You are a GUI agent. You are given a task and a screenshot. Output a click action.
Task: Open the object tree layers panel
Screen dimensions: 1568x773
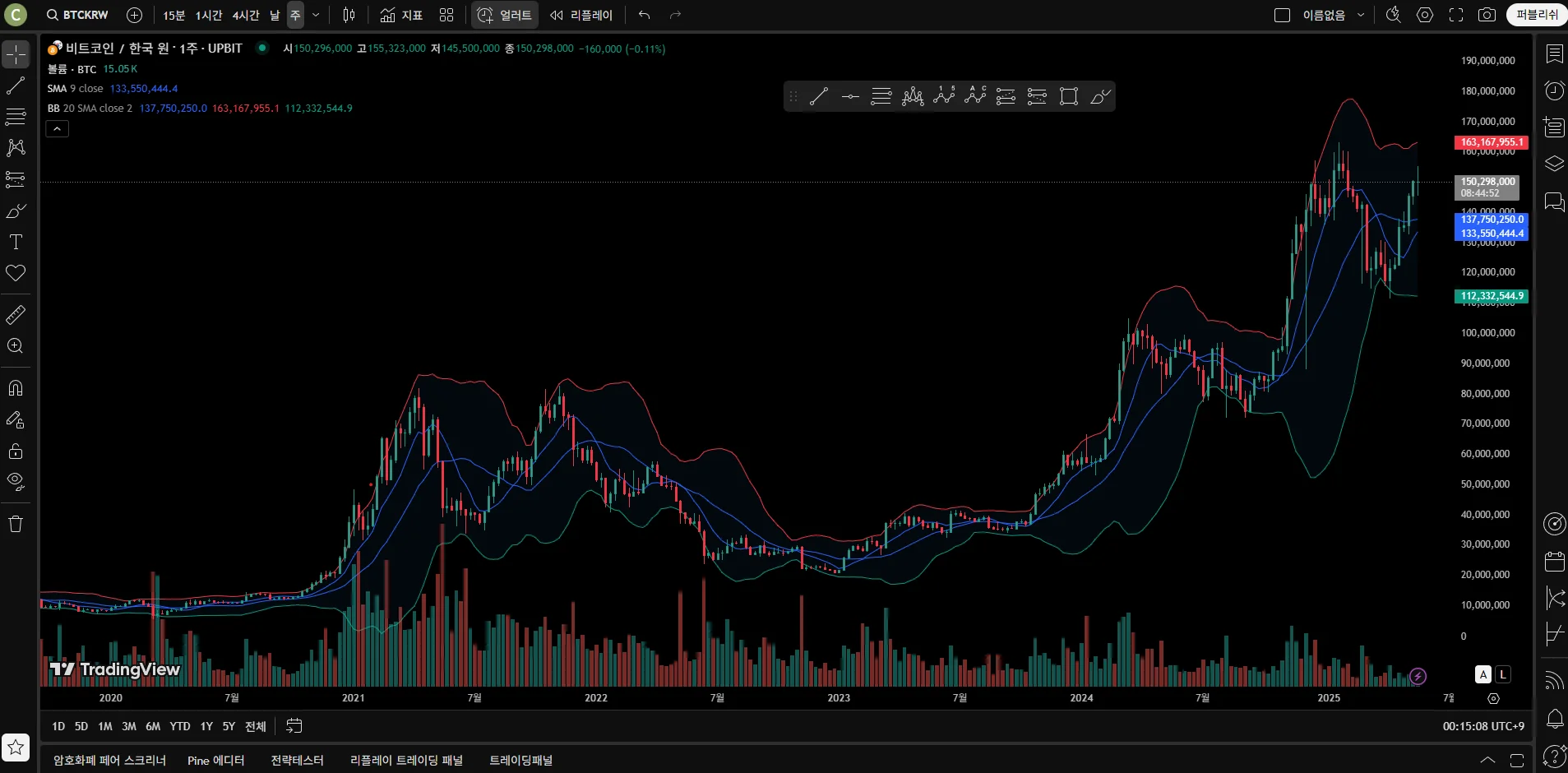click(x=1554, y=164)
